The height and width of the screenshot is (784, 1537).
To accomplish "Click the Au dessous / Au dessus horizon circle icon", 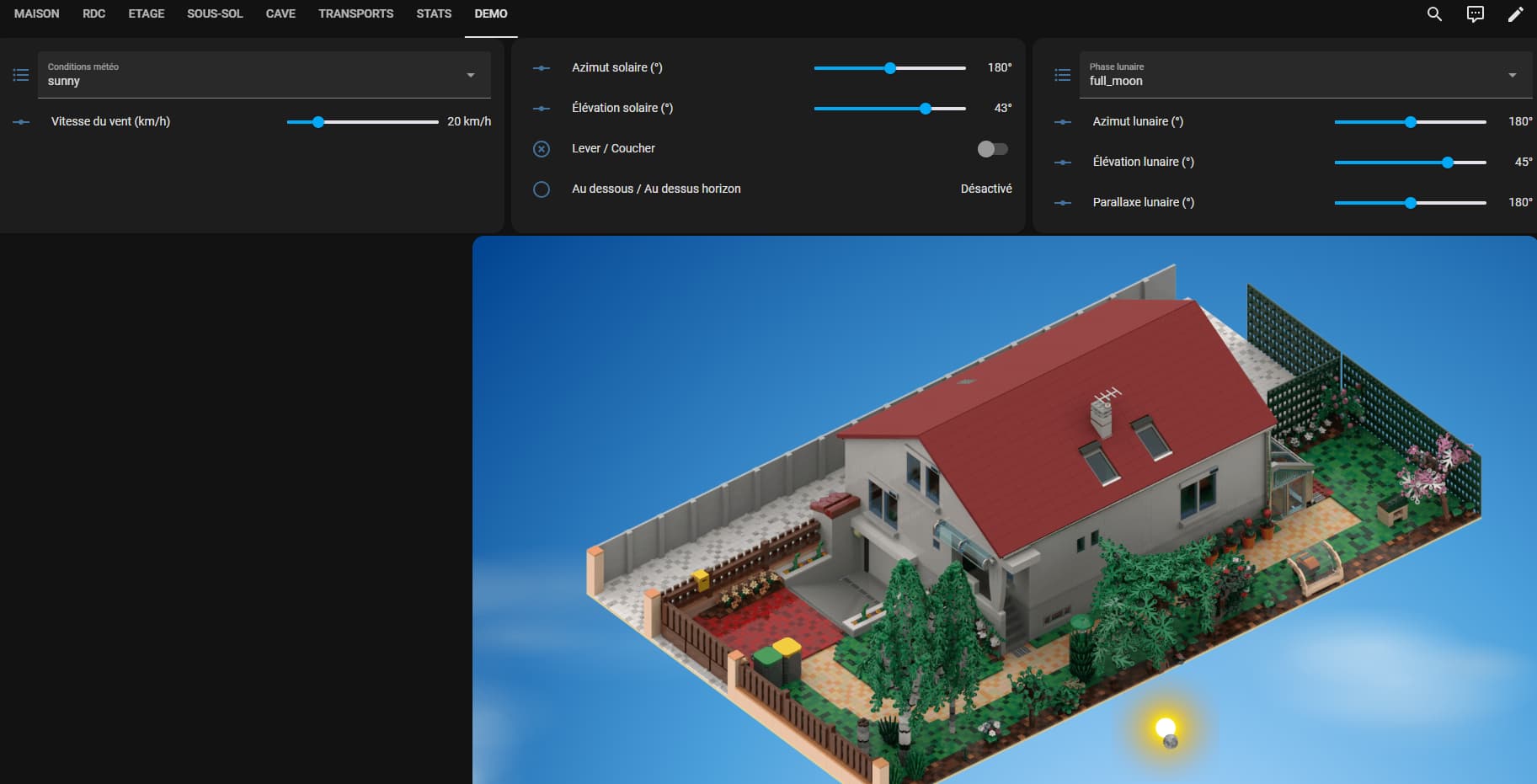I will (x=542, y=189).
